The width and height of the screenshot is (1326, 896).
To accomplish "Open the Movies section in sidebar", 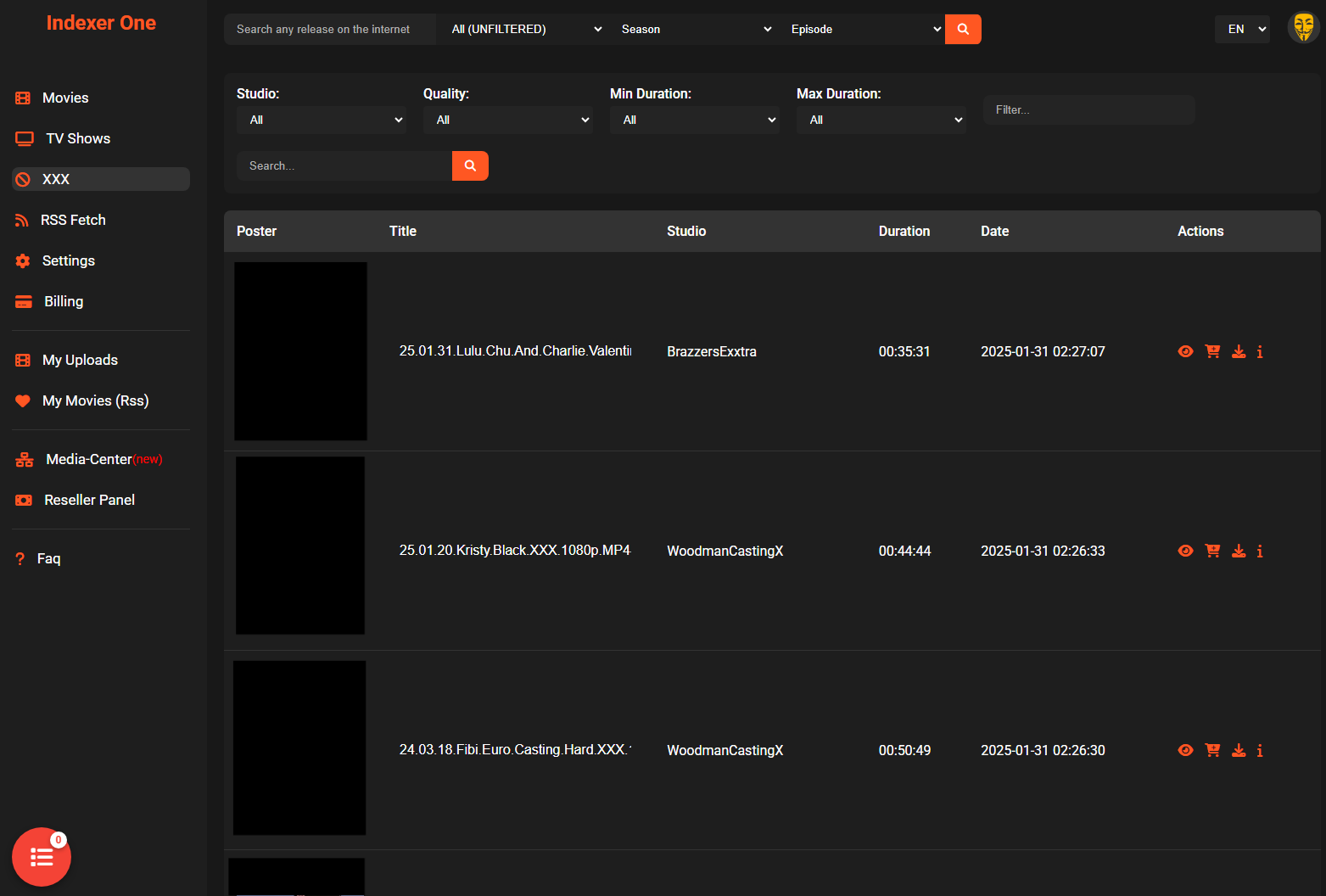I will [64, 98].
